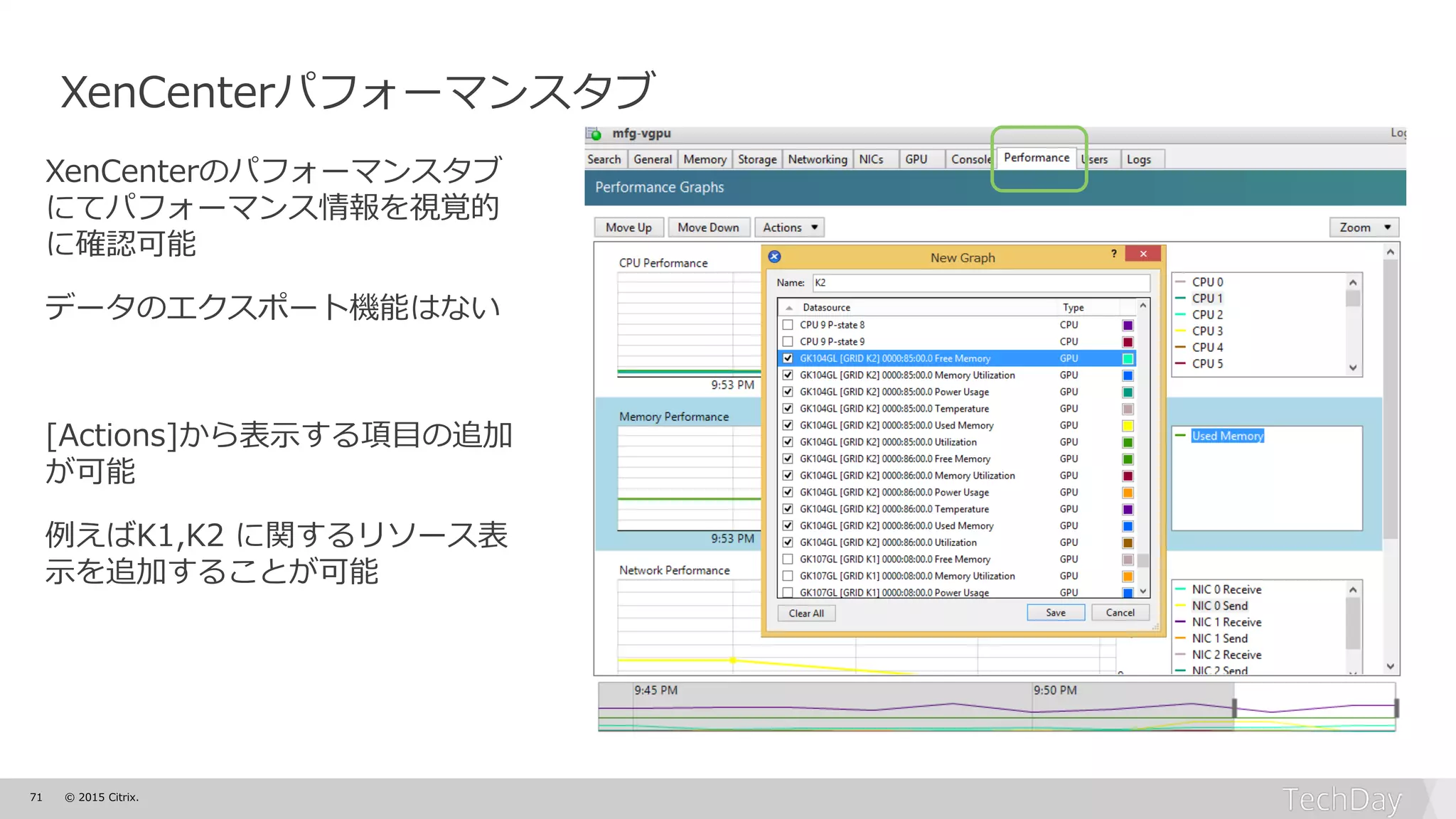Save the new graph
The height and width of the screenshot is (819, 1456).
pos(1056,612)
